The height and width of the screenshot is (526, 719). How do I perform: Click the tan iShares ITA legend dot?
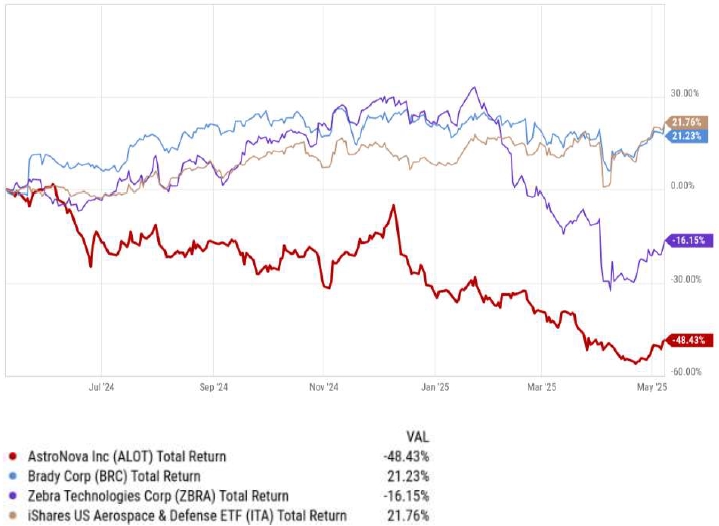(x=10, y=516)
